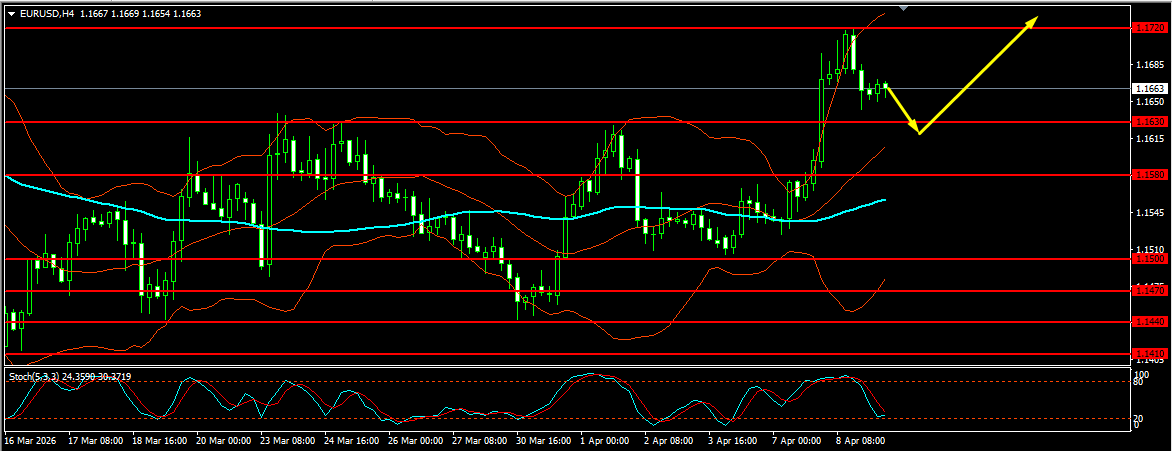
Task: Click the 1.1580 red price level label
Action: click(1149, 175)
